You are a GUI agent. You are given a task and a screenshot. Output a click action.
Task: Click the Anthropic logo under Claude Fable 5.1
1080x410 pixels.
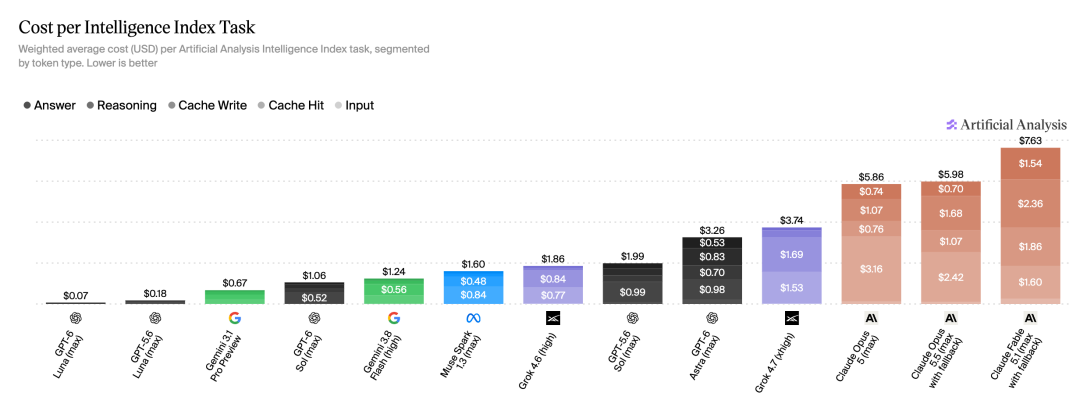coord(1030,318)
